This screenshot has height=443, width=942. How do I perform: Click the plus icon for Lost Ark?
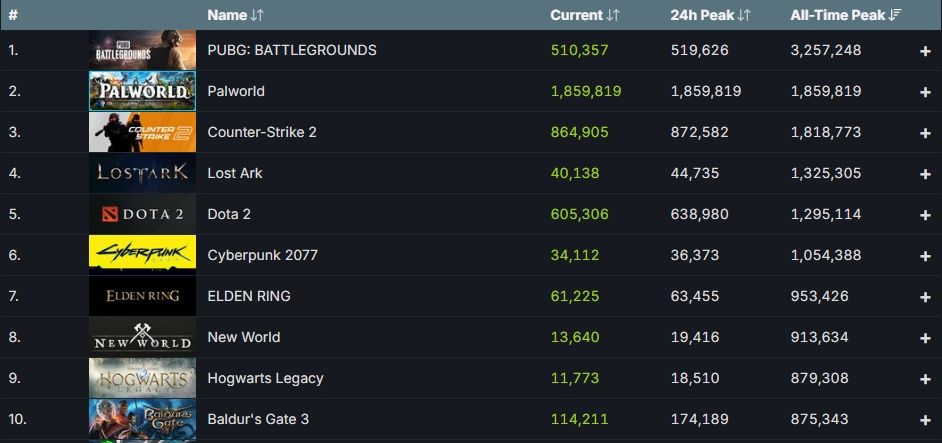(x=925, y=173)
